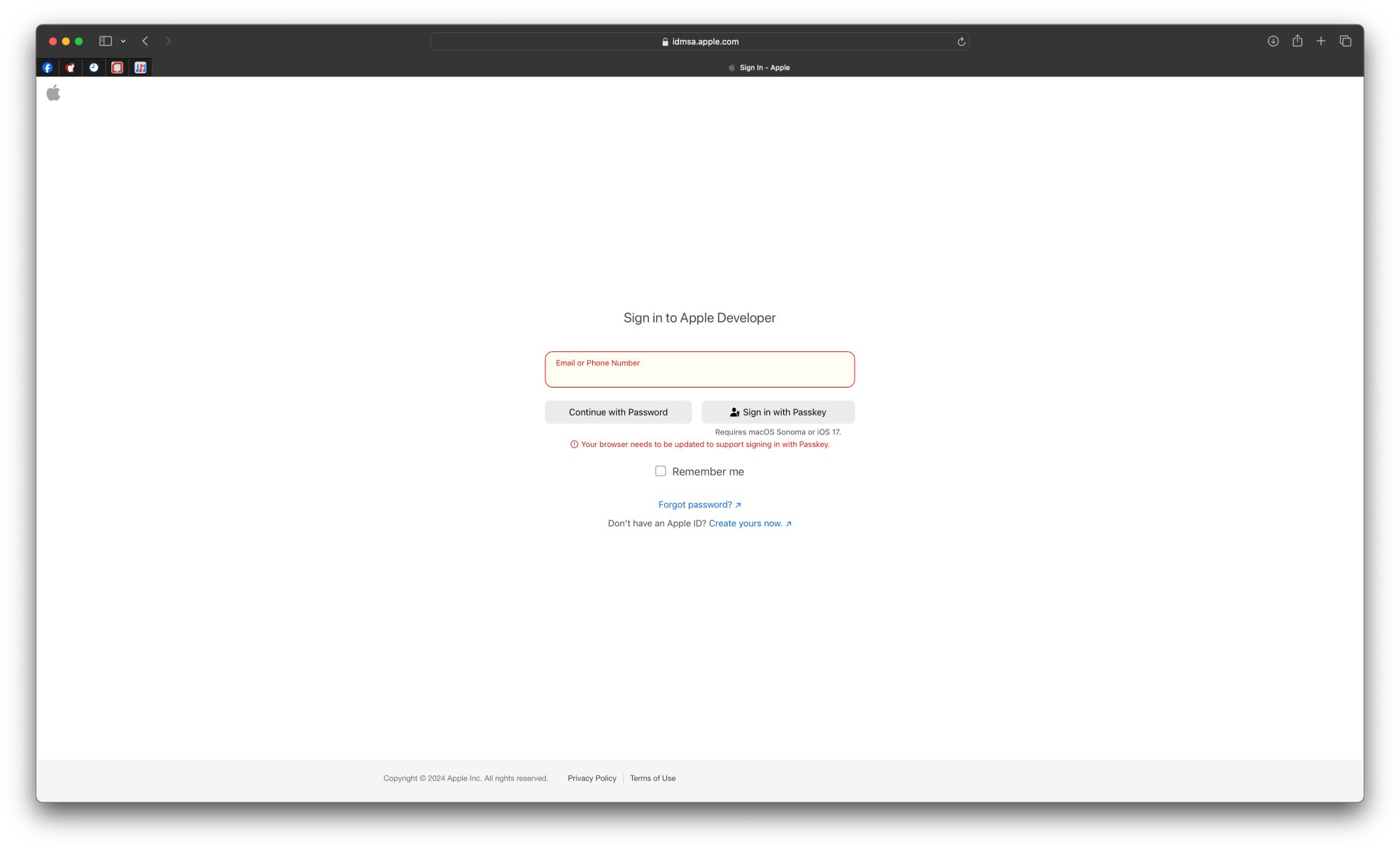Click the Apple logo on the page
Image resolution: width=1400 pixels, height=850 pixels.
(x=53, y=93)
